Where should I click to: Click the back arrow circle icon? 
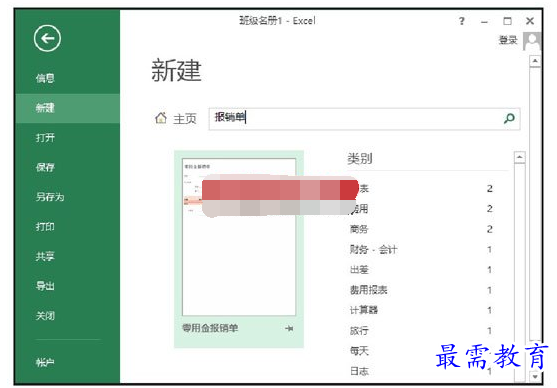47,38
